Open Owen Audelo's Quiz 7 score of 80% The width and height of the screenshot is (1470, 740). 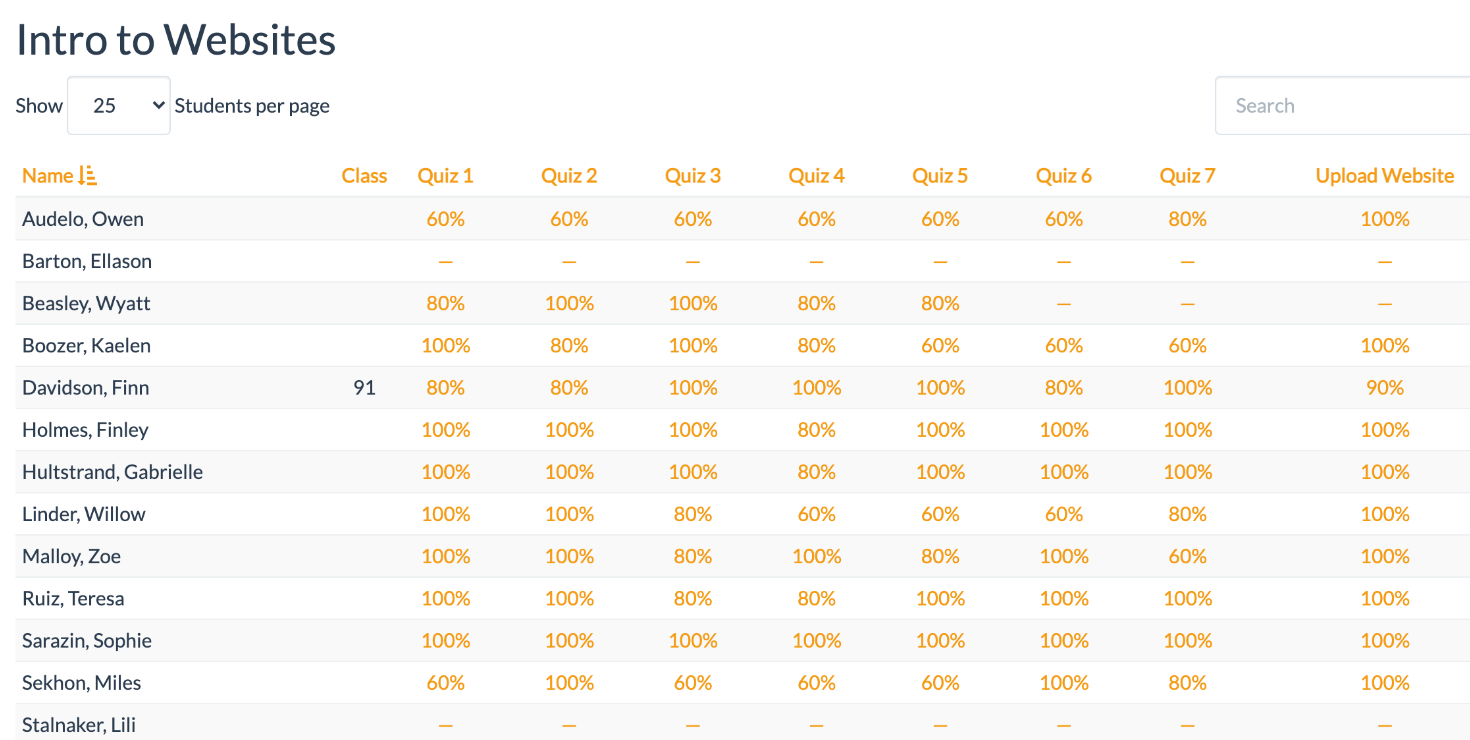click(x=1187, y=219)
